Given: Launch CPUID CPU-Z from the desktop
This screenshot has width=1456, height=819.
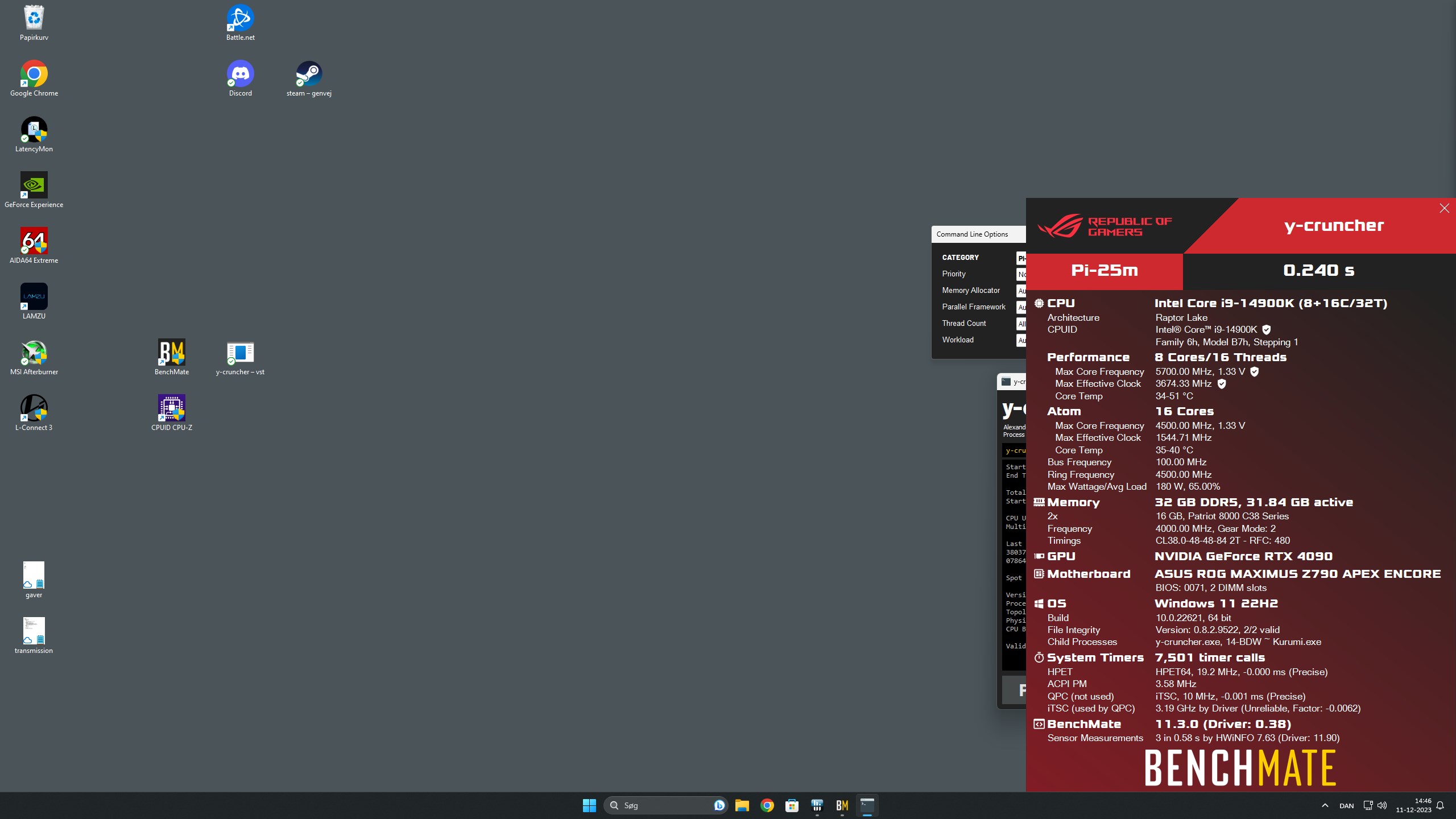Looking at the screenshot, I should pos(172,413).
